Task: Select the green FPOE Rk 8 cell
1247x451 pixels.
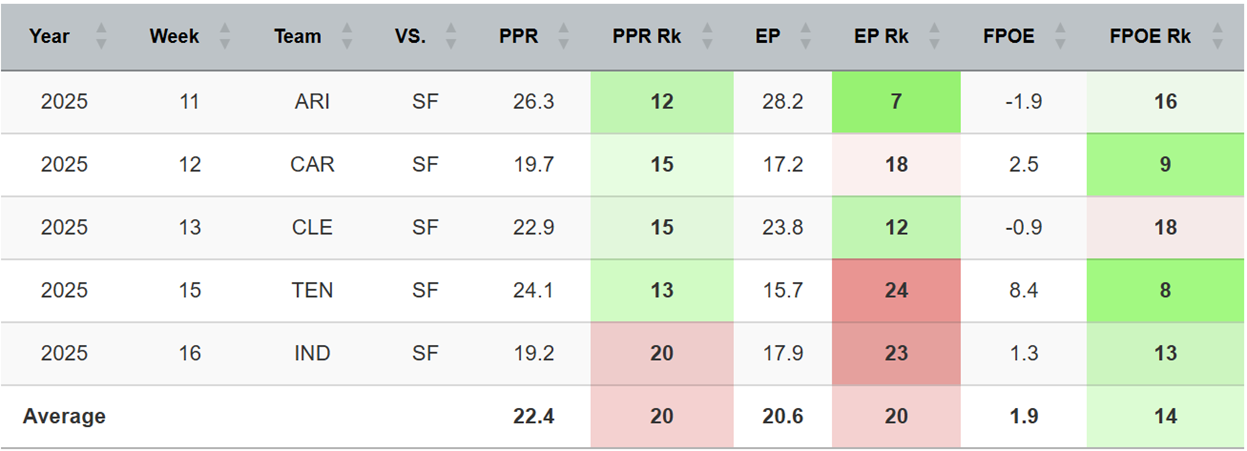Action: [1165, 291]
